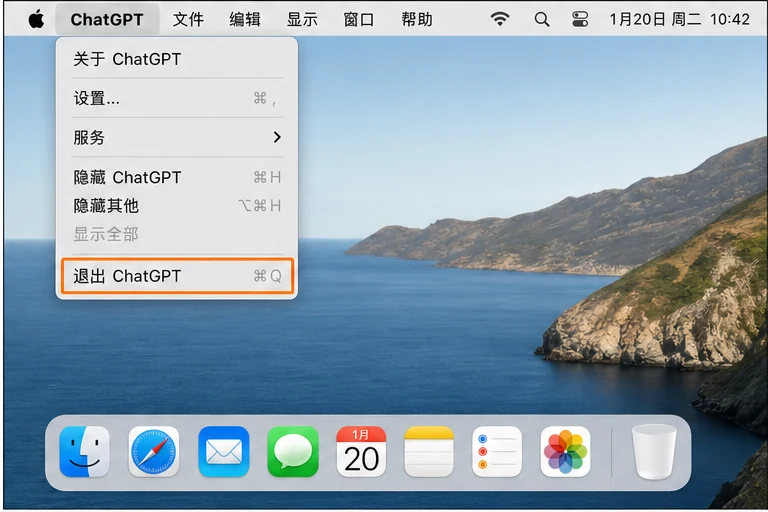The image size is (768, 512).
Task: Open the Apple menu
Action: click(x=36, y=20)
